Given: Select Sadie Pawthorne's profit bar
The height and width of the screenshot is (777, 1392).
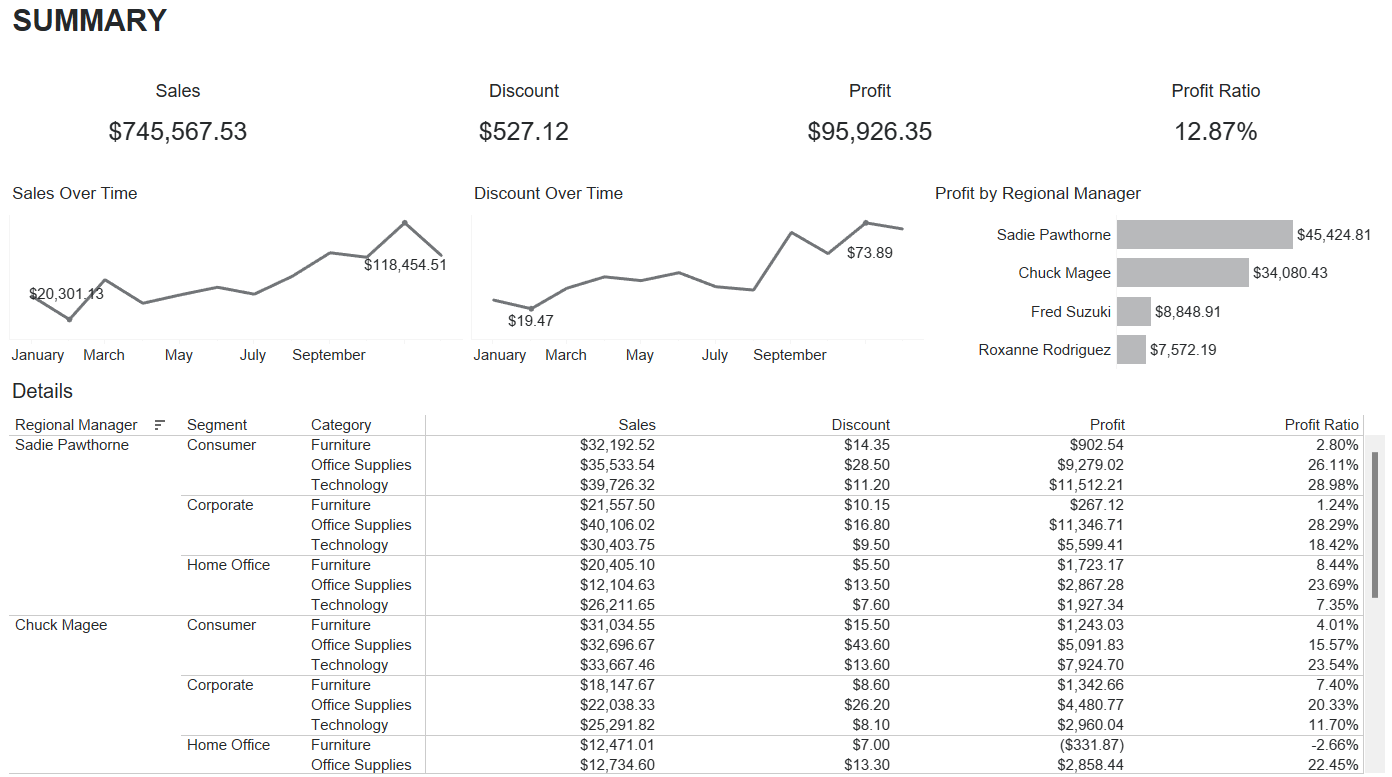Looking at the screenshot, I should click(x=1204, y=235).
